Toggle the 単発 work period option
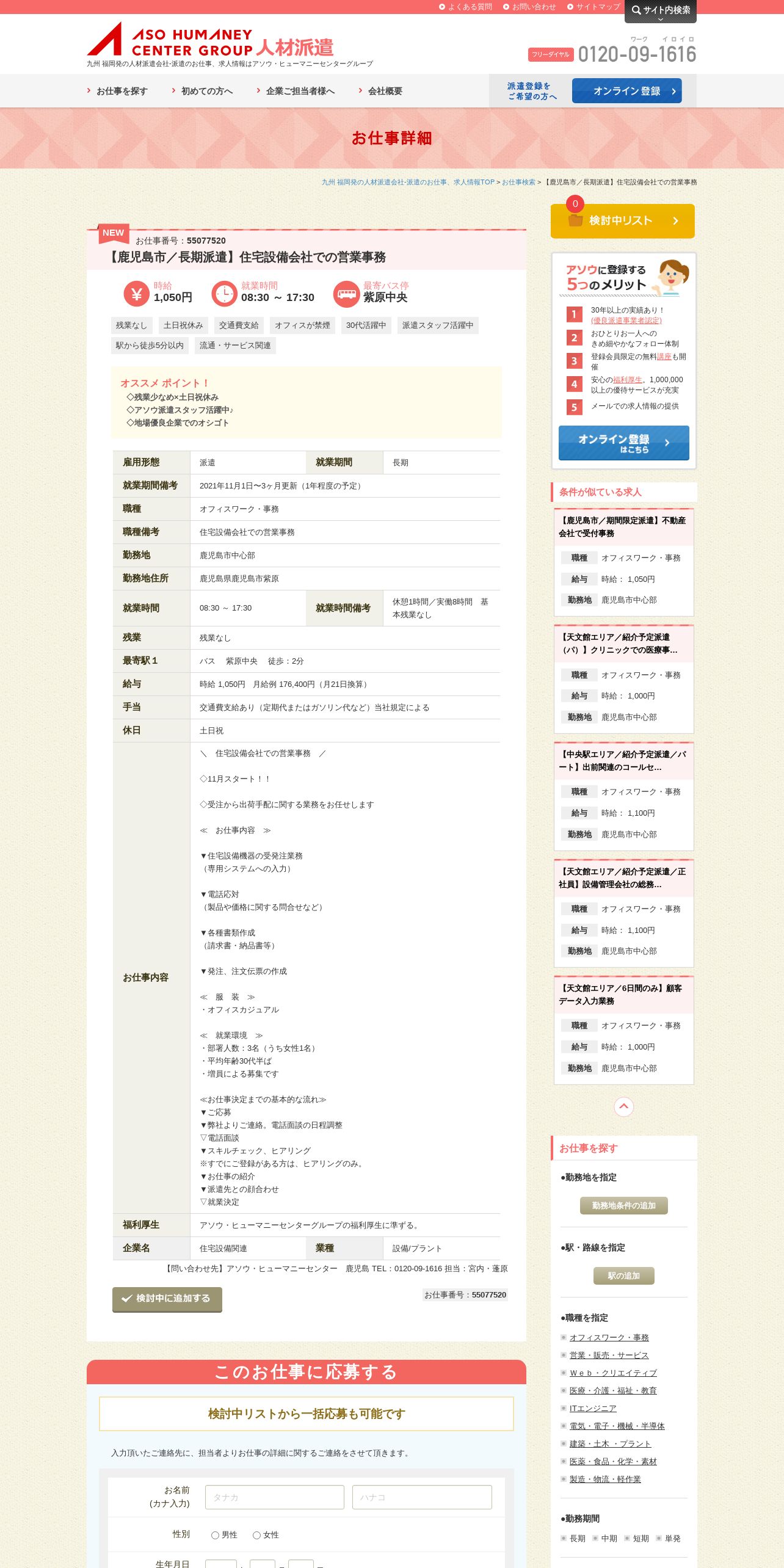Screen dimensions: 784x1568 (668, 1538)
